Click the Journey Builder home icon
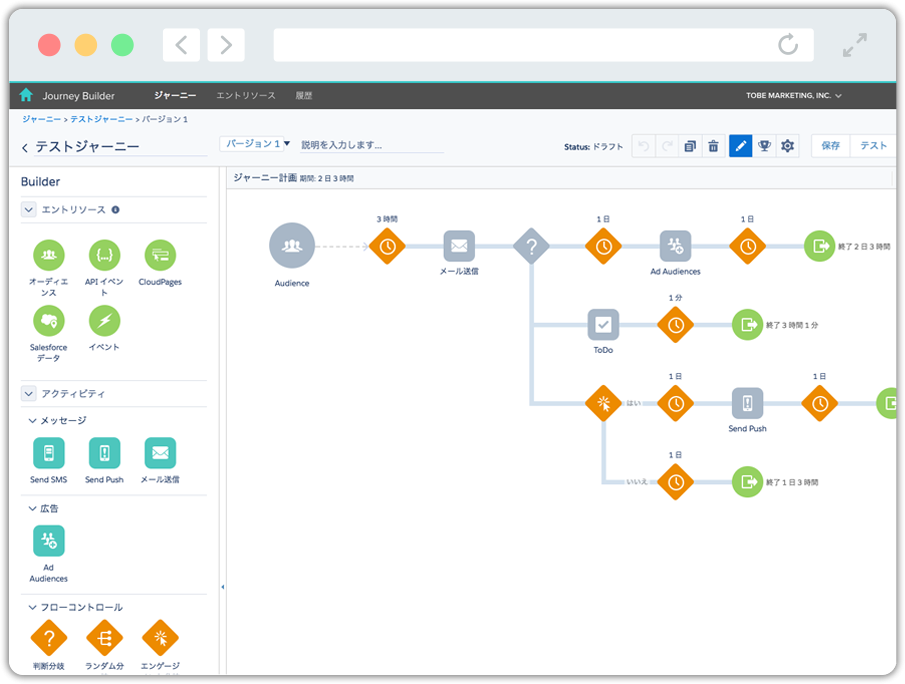 [x=26, y=95]
